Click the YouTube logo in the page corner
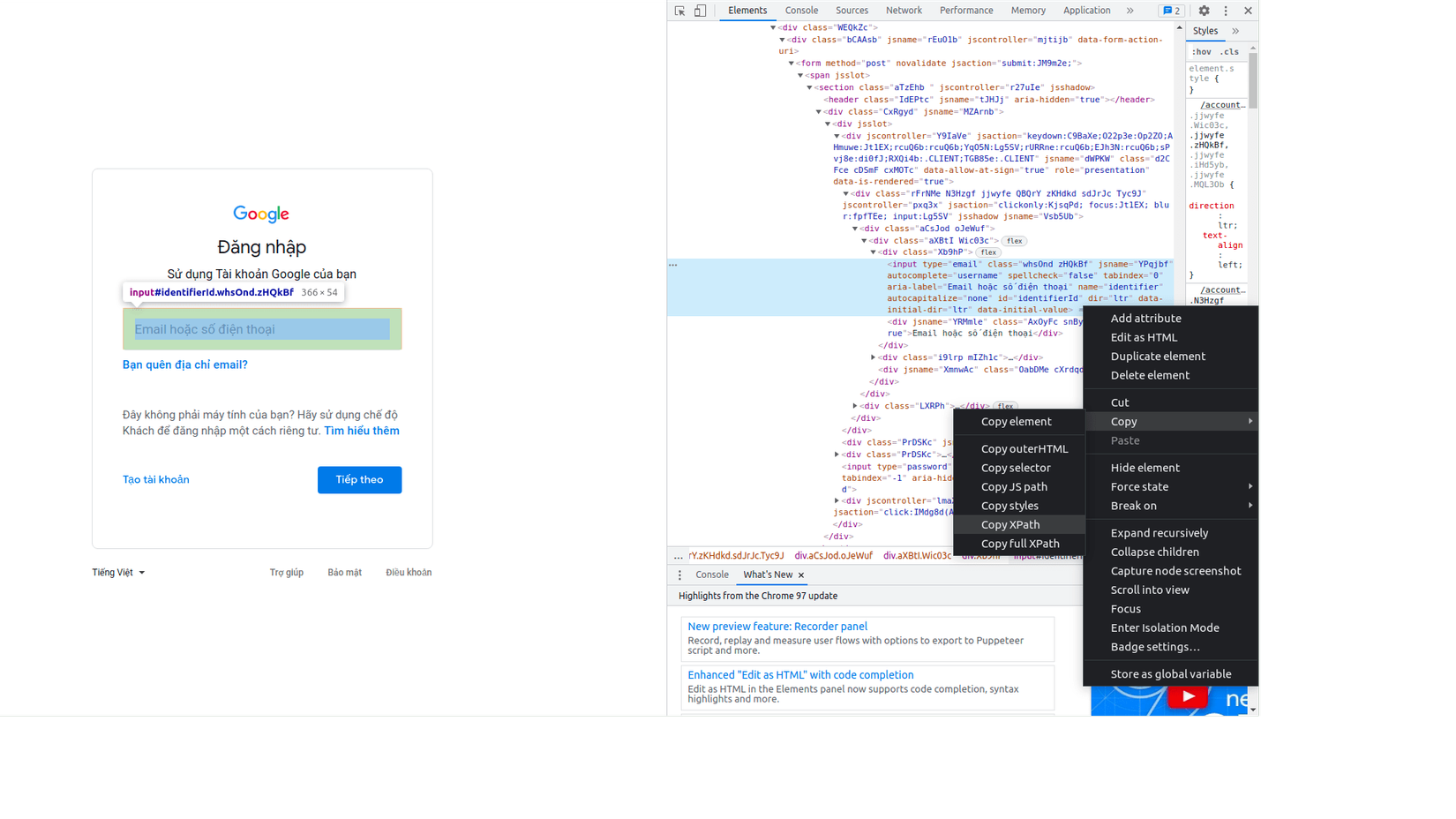 (1188, 696)
